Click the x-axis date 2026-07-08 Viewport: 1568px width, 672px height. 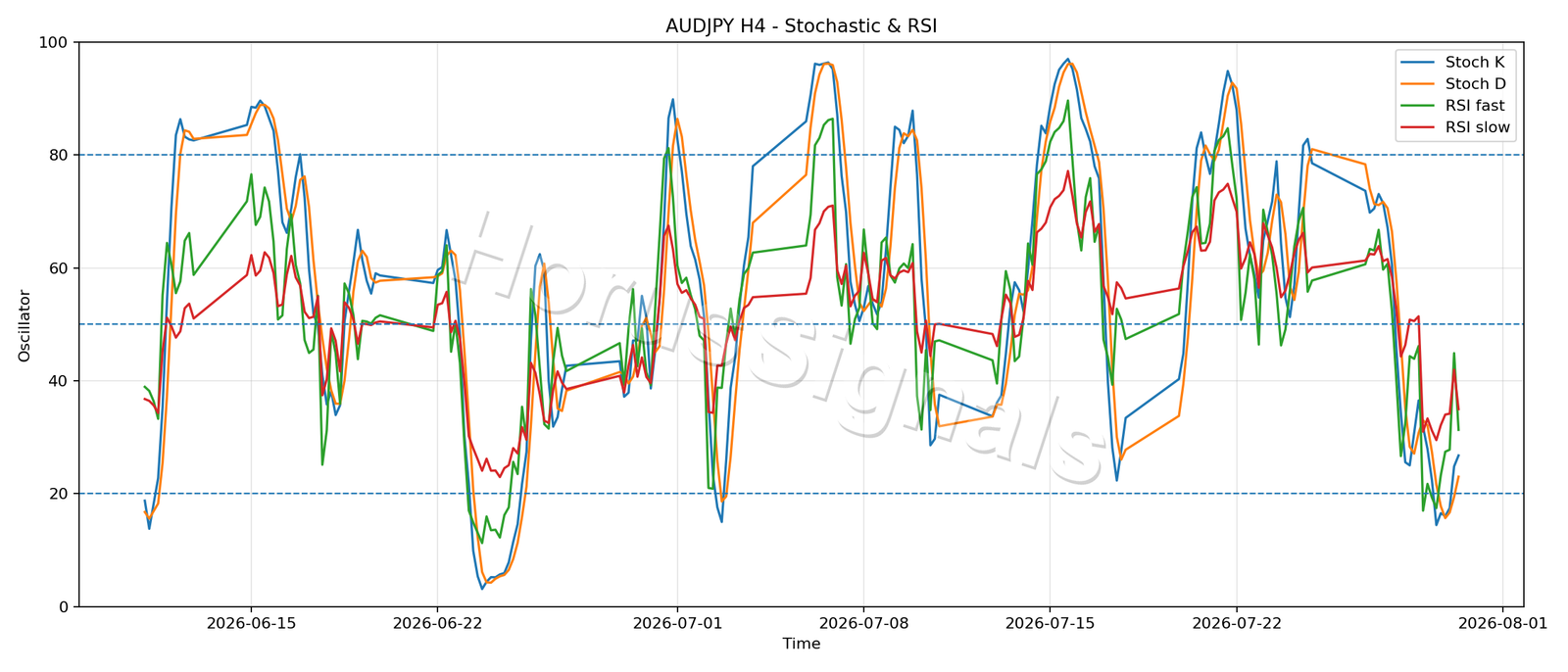(x=863, y=622)
